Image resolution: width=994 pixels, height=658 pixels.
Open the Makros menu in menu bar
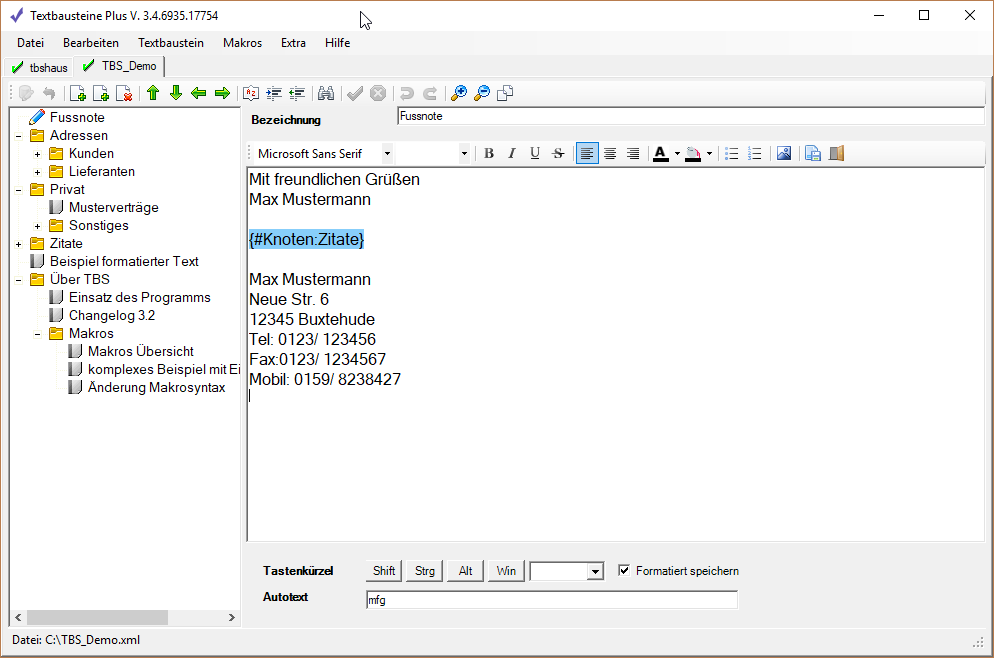(x=242, y=43)
